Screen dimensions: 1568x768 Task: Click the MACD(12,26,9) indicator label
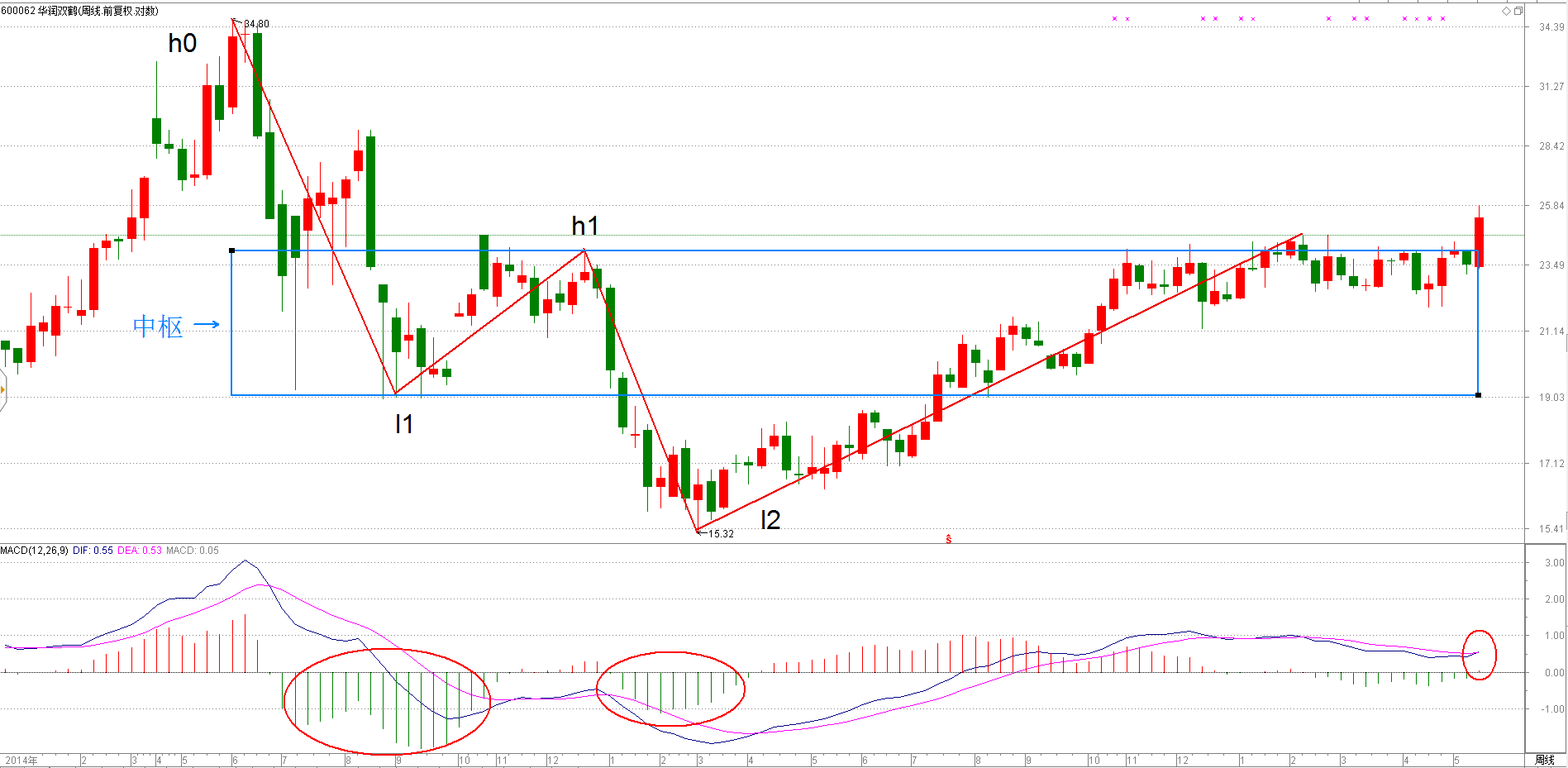pyautogui.click(x=35, y=550)
